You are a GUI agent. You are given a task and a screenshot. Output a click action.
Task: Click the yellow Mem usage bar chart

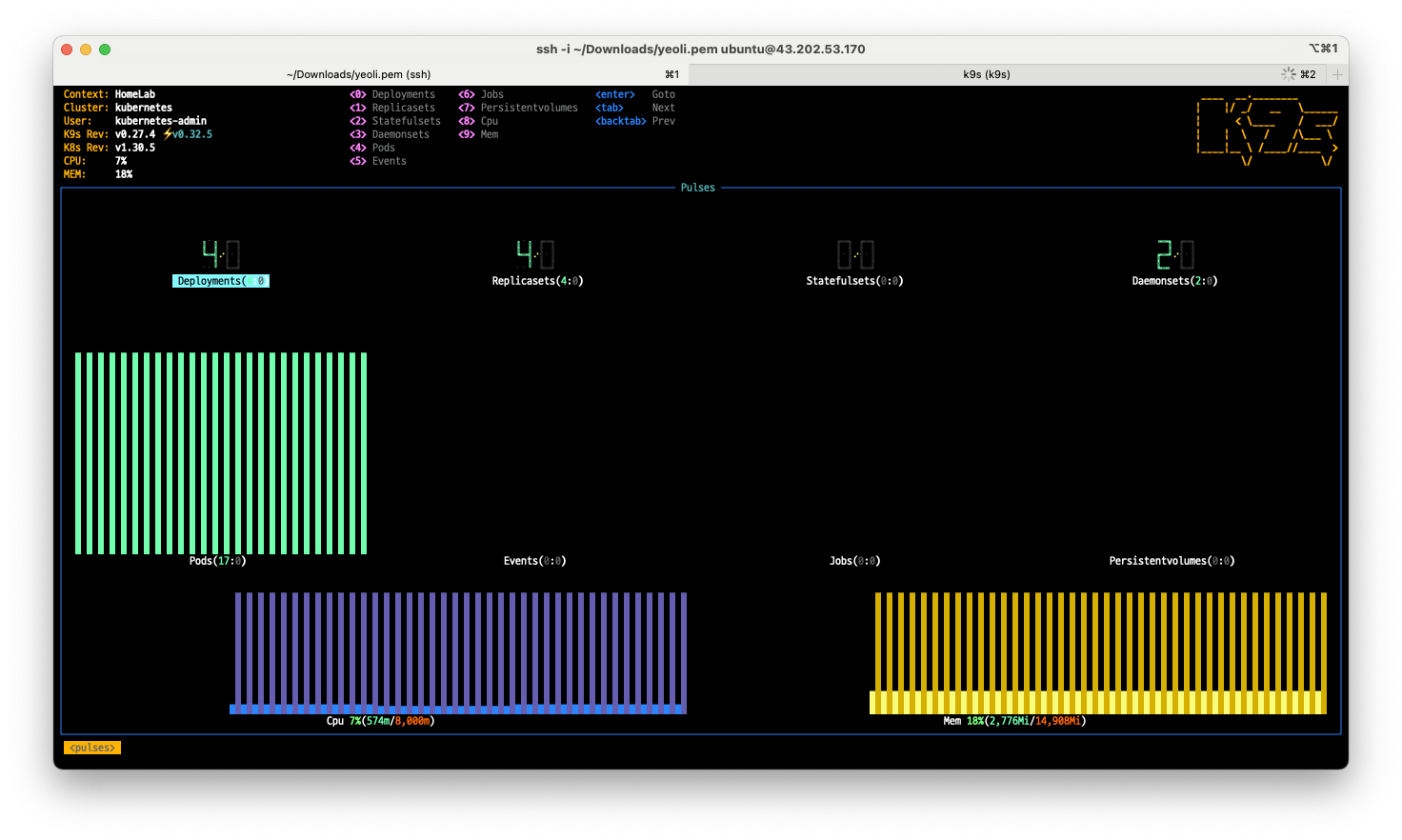coord(1098,652)
